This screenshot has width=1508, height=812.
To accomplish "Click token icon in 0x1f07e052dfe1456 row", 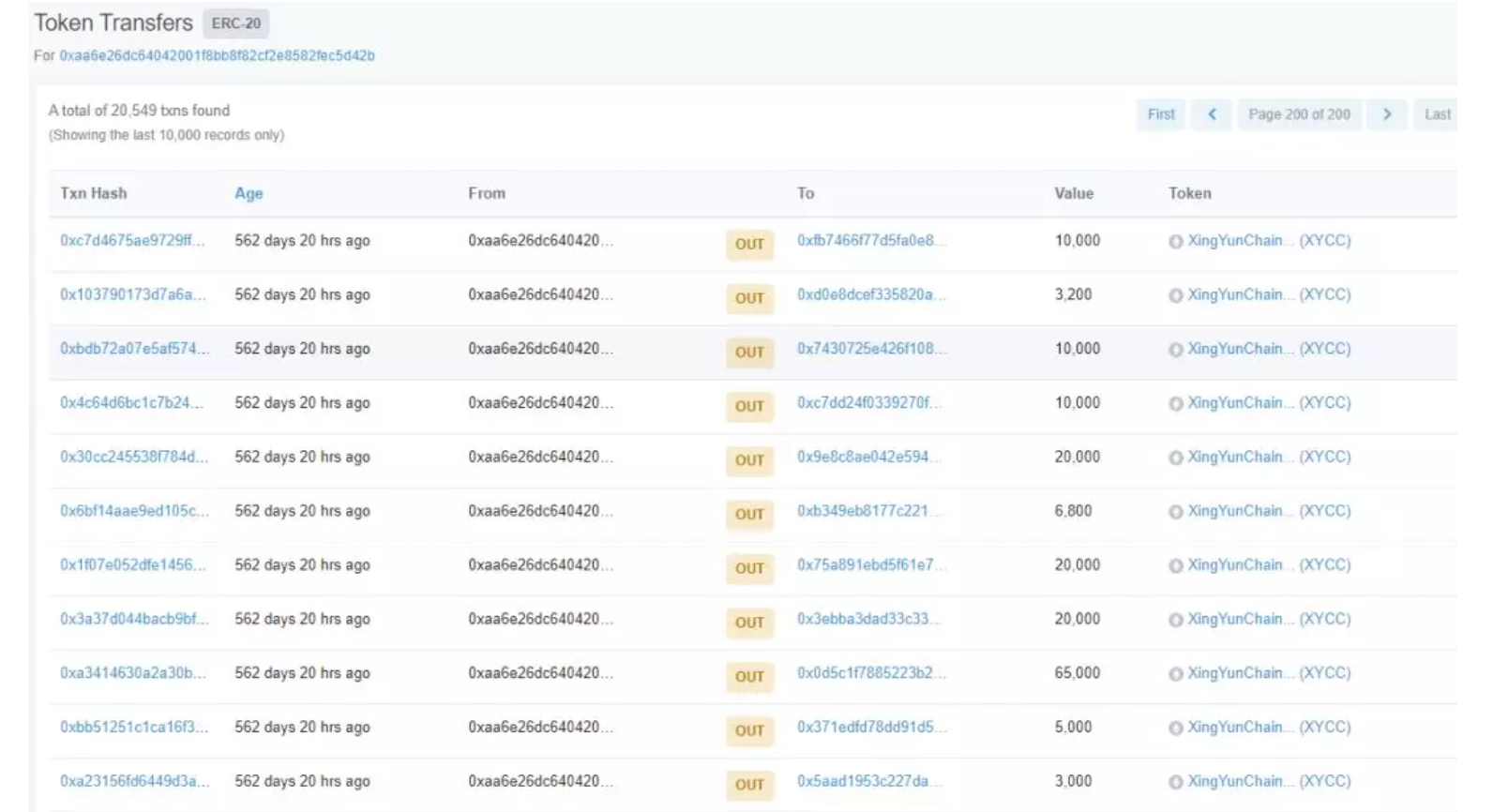I will click(1175, 566).
